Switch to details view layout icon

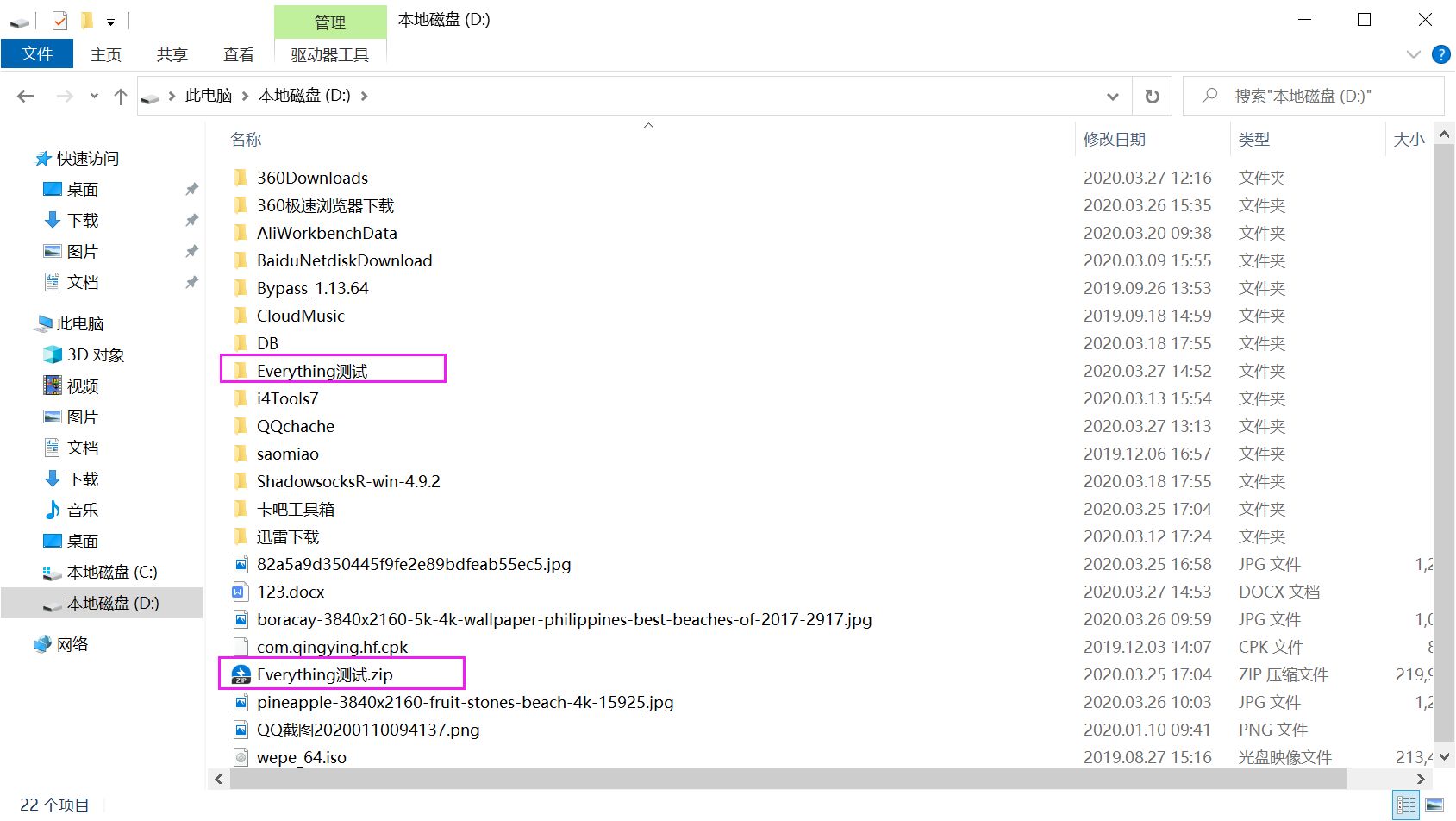pos(1407,805)
